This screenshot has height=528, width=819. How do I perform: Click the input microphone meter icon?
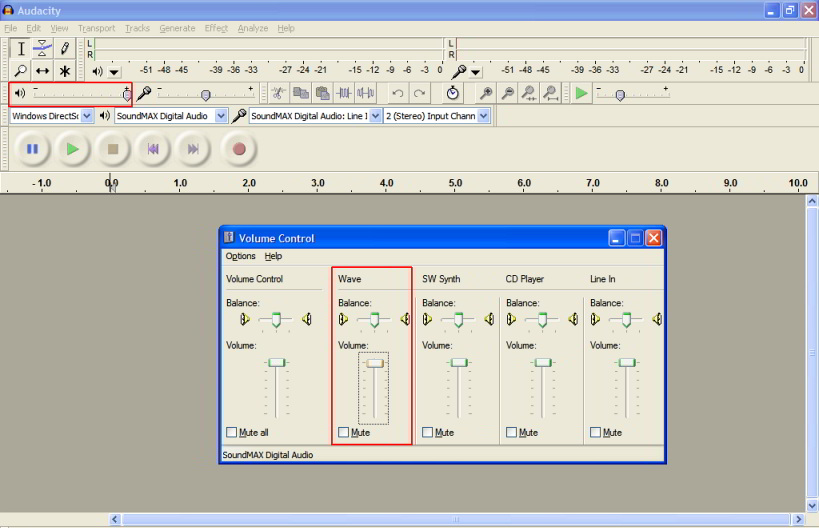click(459, 71)
